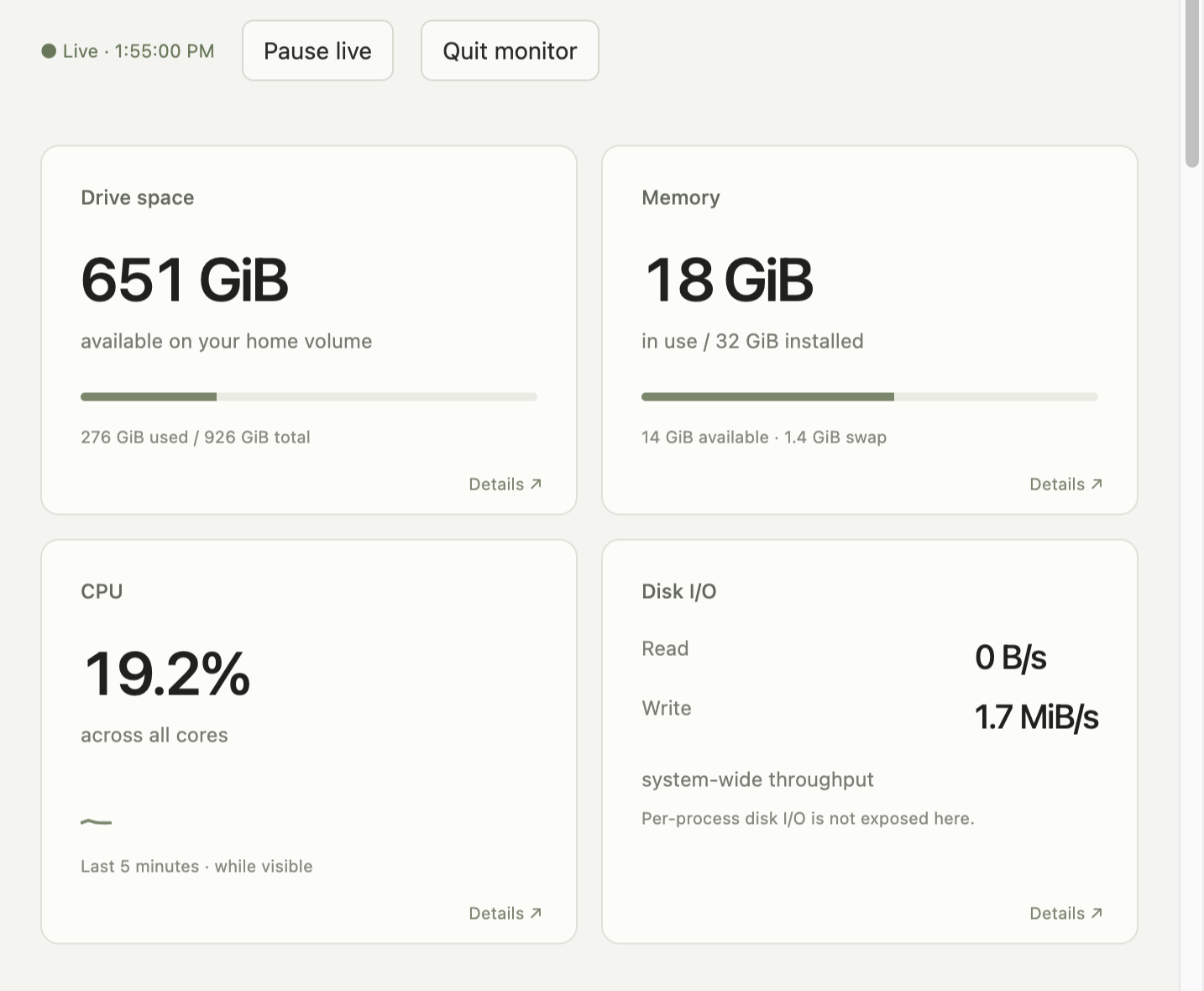Screen dimensions: 1204x991
Task: Click 'Last 5 minutes · while visible' text
Action: 196,866
